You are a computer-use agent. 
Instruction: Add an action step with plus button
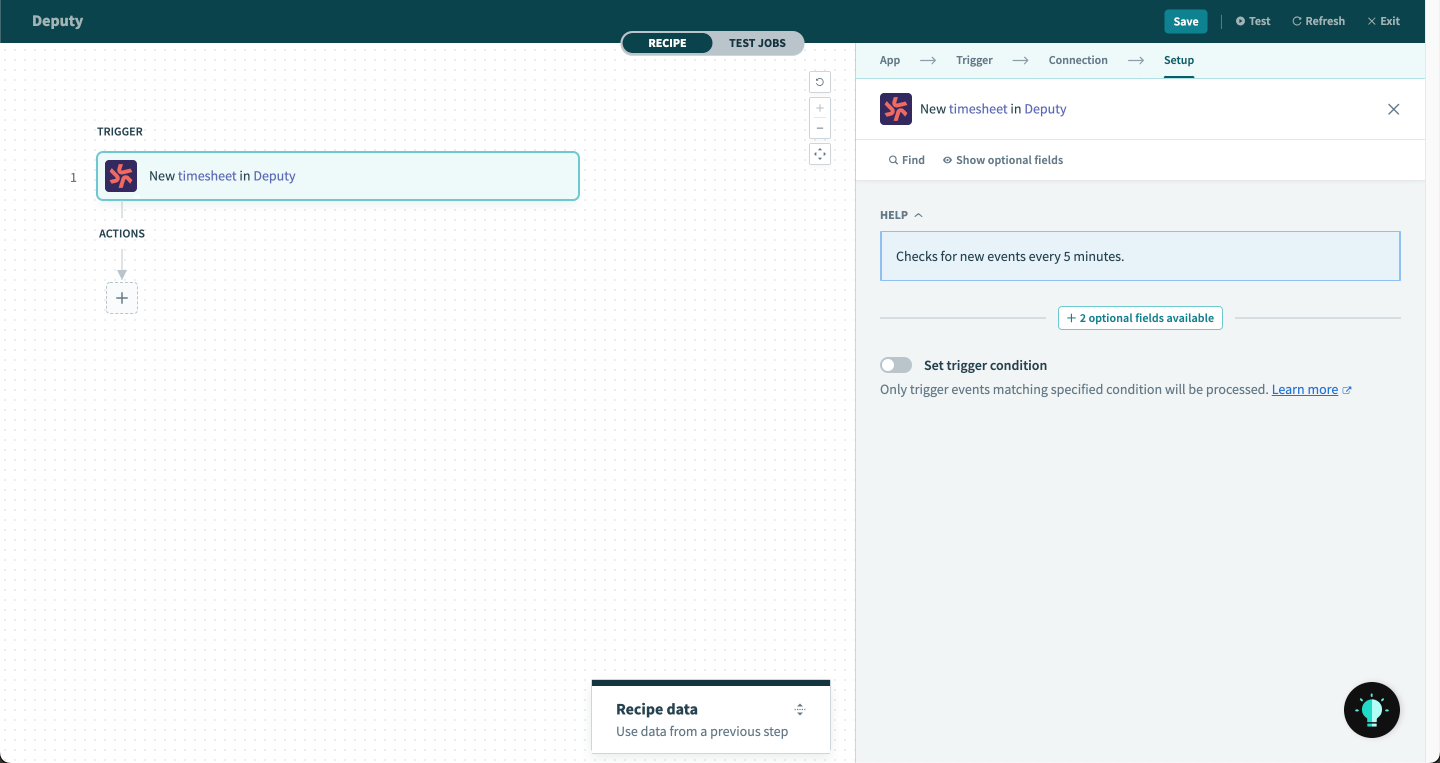coord(122,298)
